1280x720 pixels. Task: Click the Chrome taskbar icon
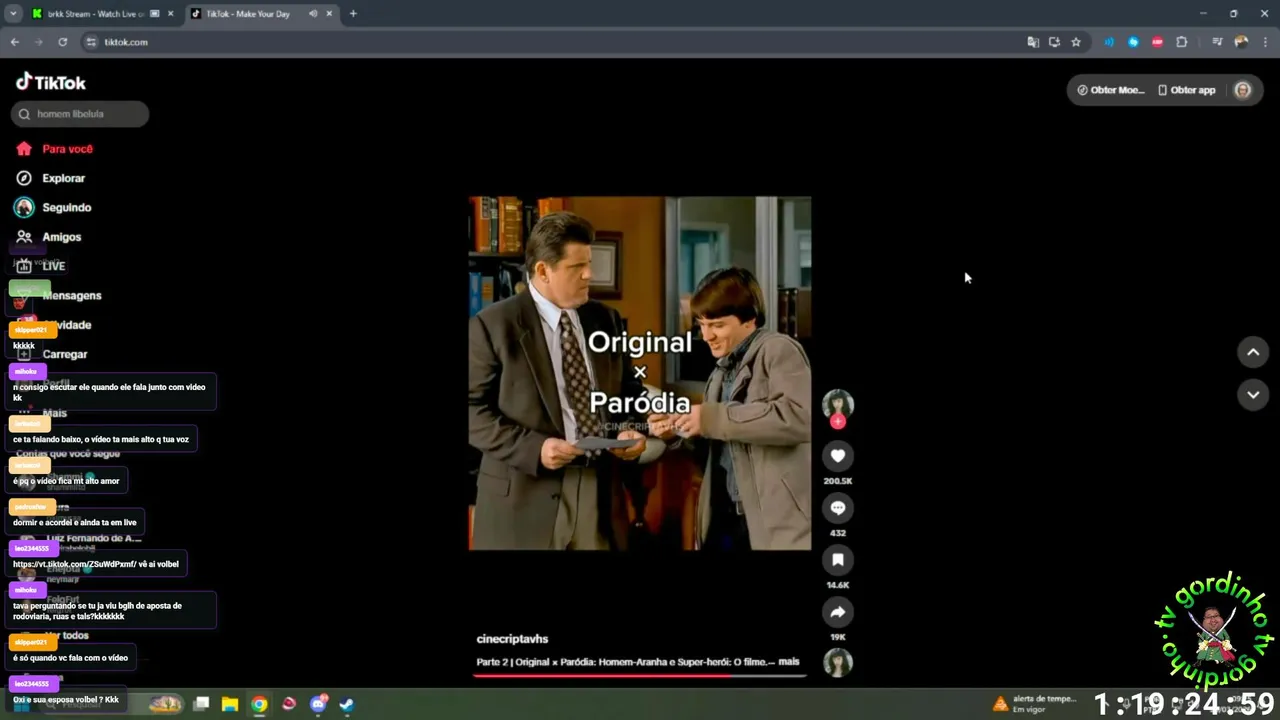point(259,704)
